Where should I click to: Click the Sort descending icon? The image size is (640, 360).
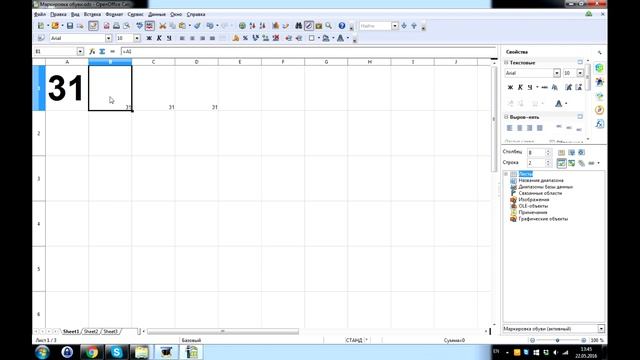(262, 26)
